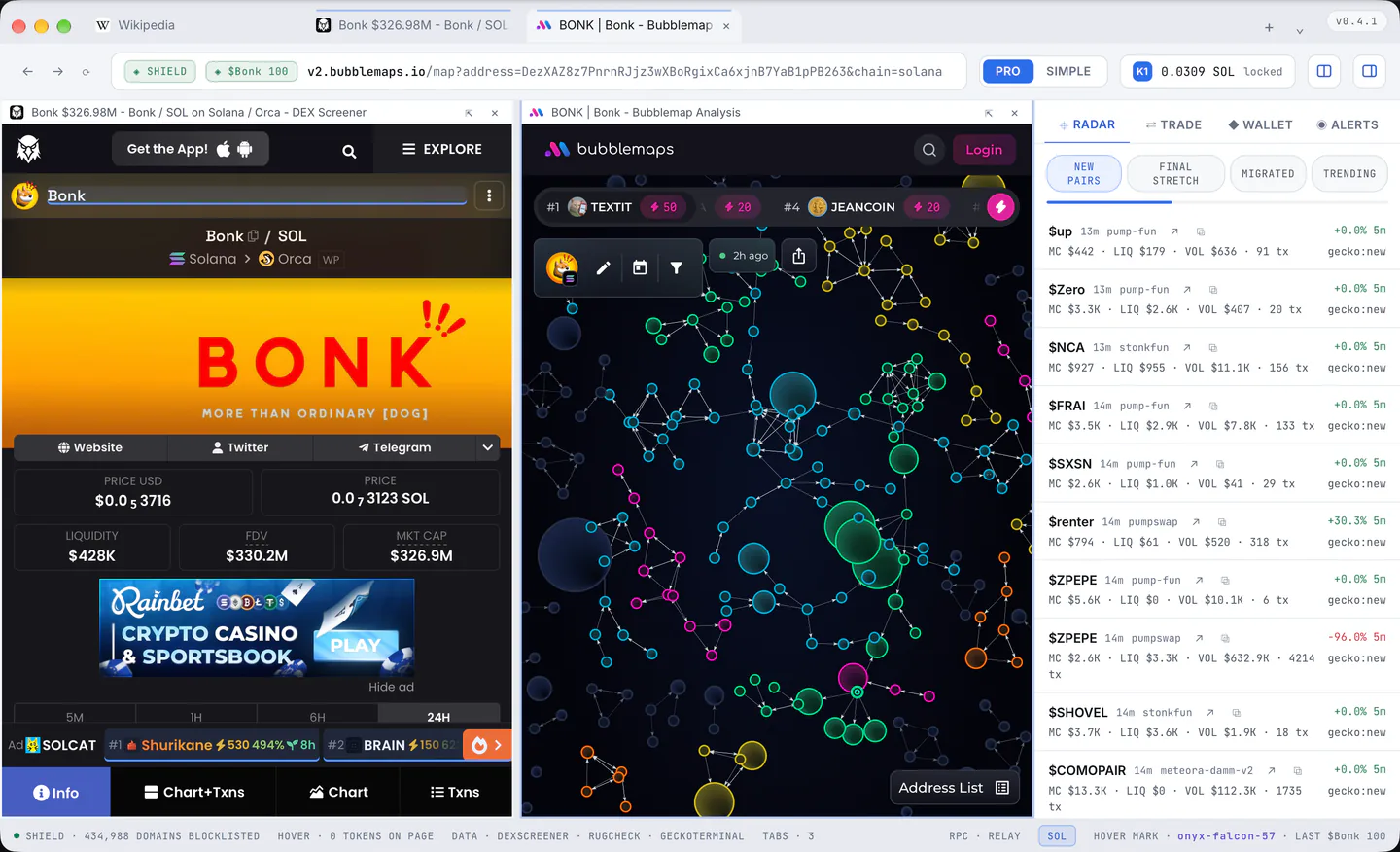Screen dimensions: 1400x852
Task: Expand more social links beside Telegram
Action: click(x=488, y=447)
